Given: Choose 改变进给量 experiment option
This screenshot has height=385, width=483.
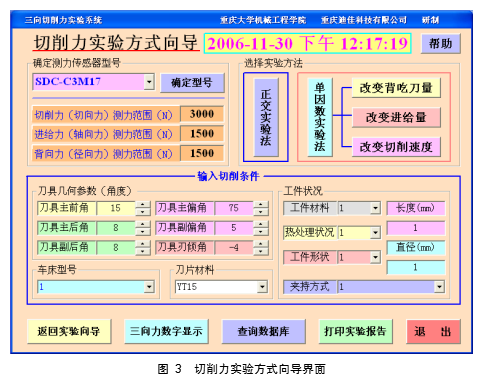Looking at the screenshot, I should click(396, 117).
